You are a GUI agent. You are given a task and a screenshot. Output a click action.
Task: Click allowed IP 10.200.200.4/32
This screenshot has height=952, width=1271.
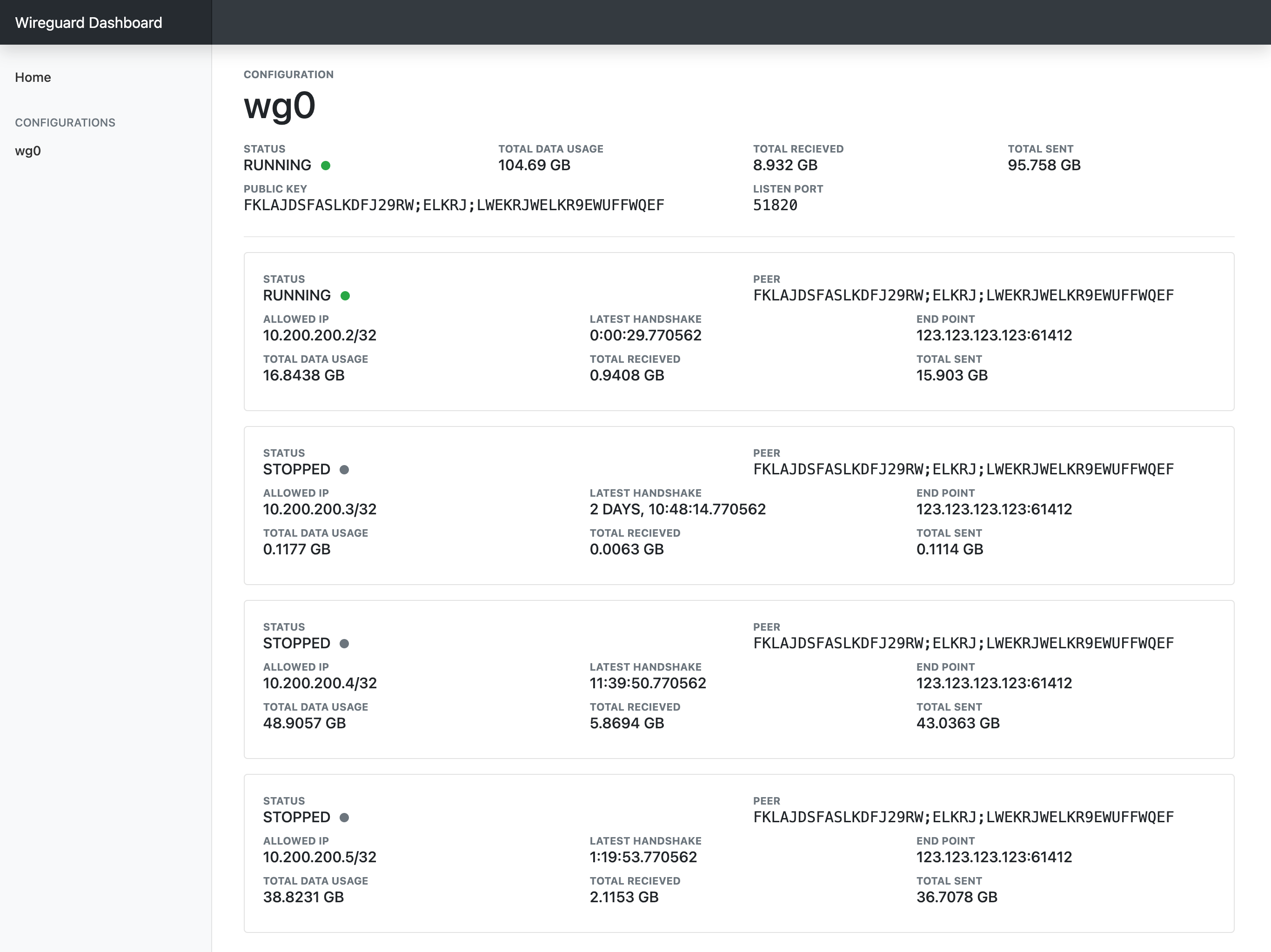[x=320, y=683]
